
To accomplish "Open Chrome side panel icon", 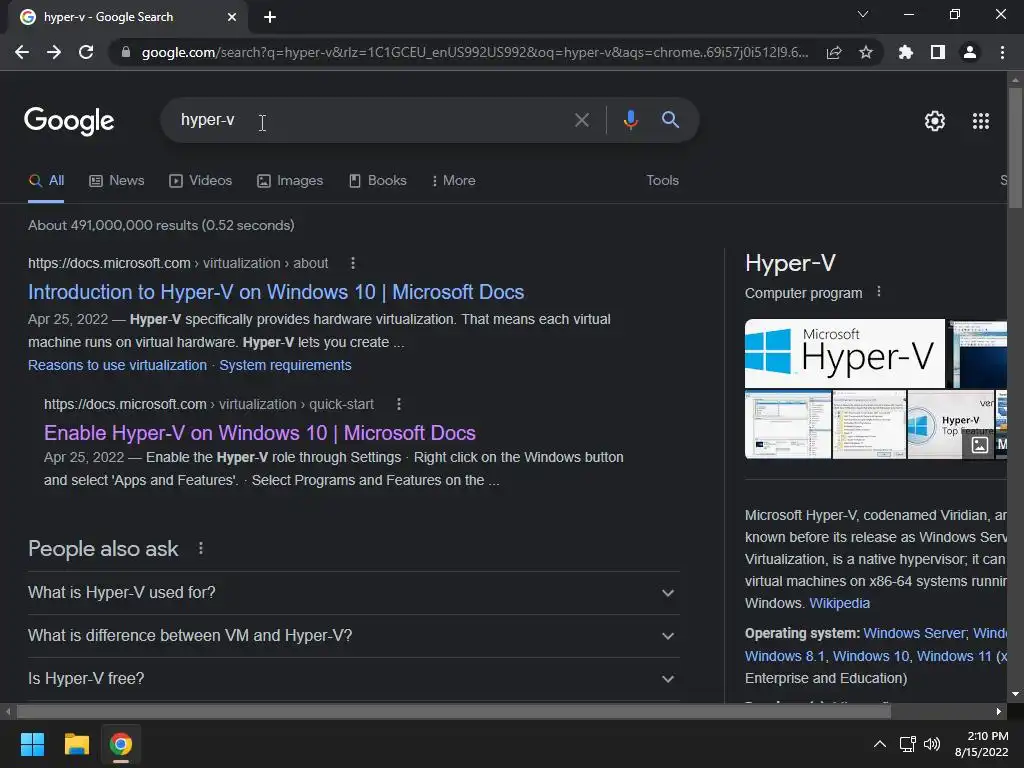I will (938, 52).
